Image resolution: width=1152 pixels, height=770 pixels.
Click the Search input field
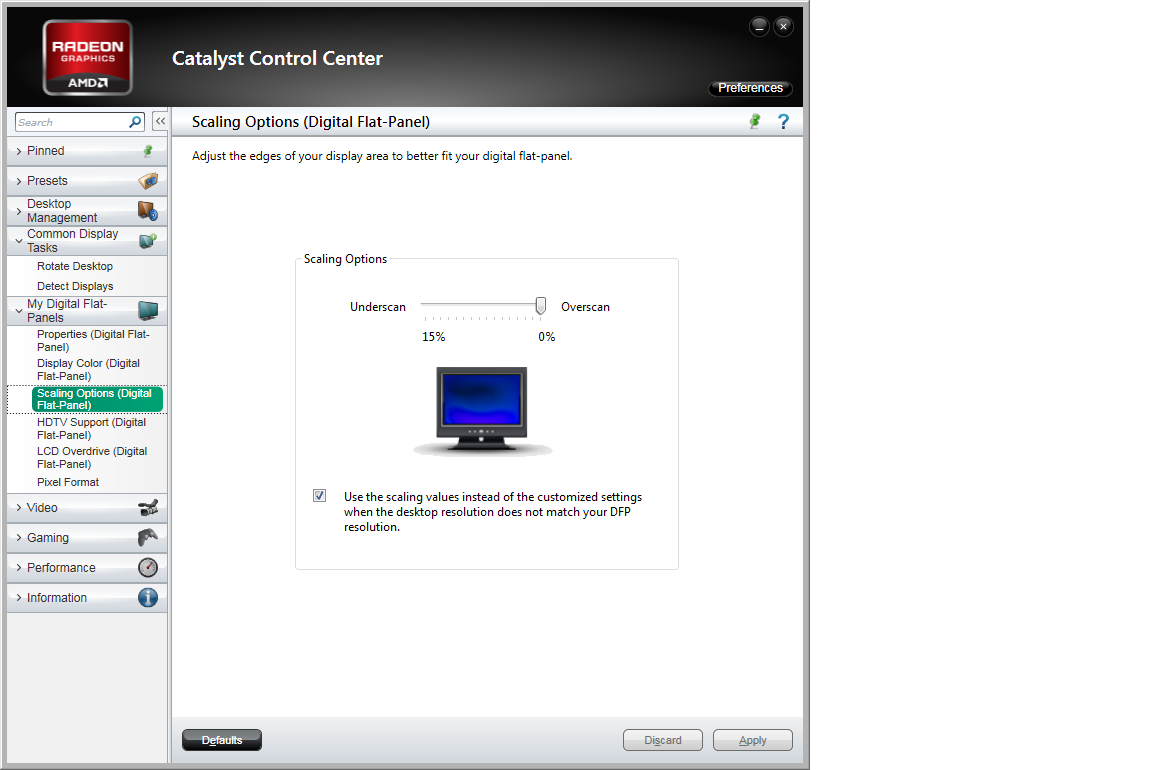point(72,122)
